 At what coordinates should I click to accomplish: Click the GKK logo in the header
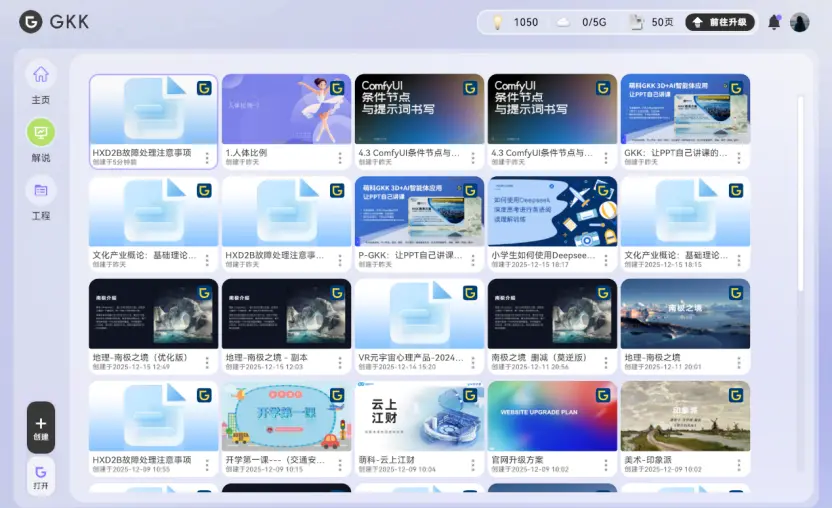(31, 22)
